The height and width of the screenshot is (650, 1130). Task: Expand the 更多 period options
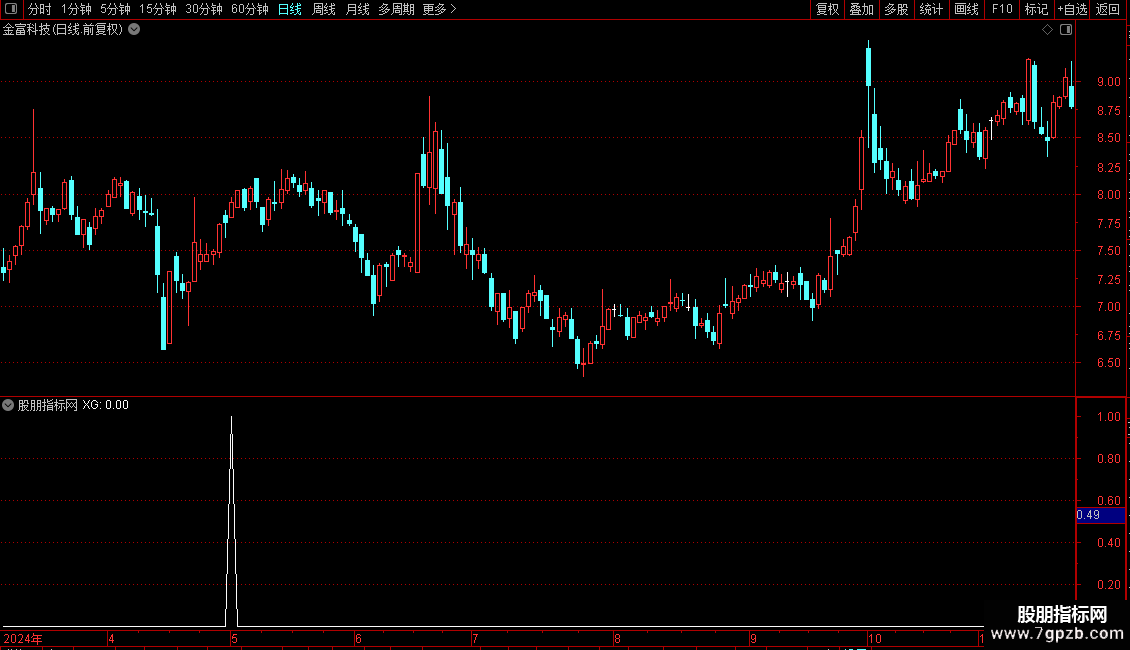(x=439, y=9)
